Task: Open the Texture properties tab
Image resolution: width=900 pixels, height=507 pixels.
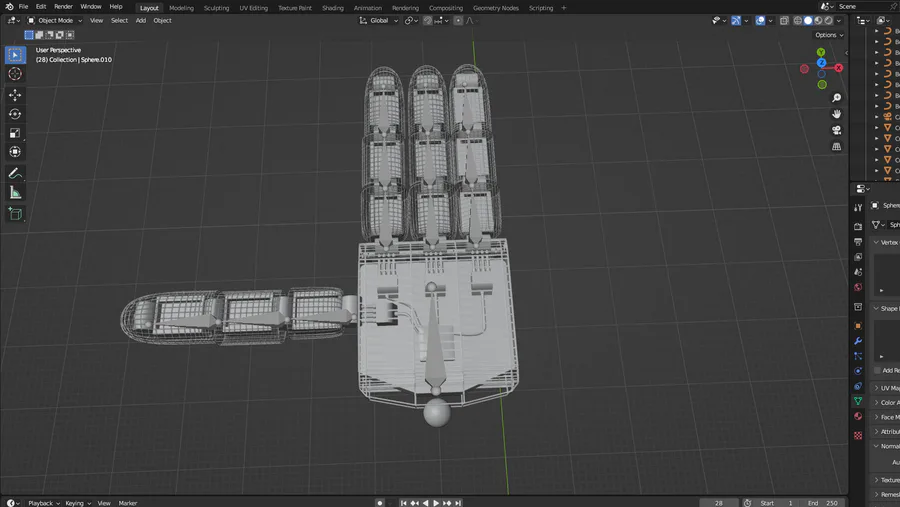Action: [x=858, y=436]
